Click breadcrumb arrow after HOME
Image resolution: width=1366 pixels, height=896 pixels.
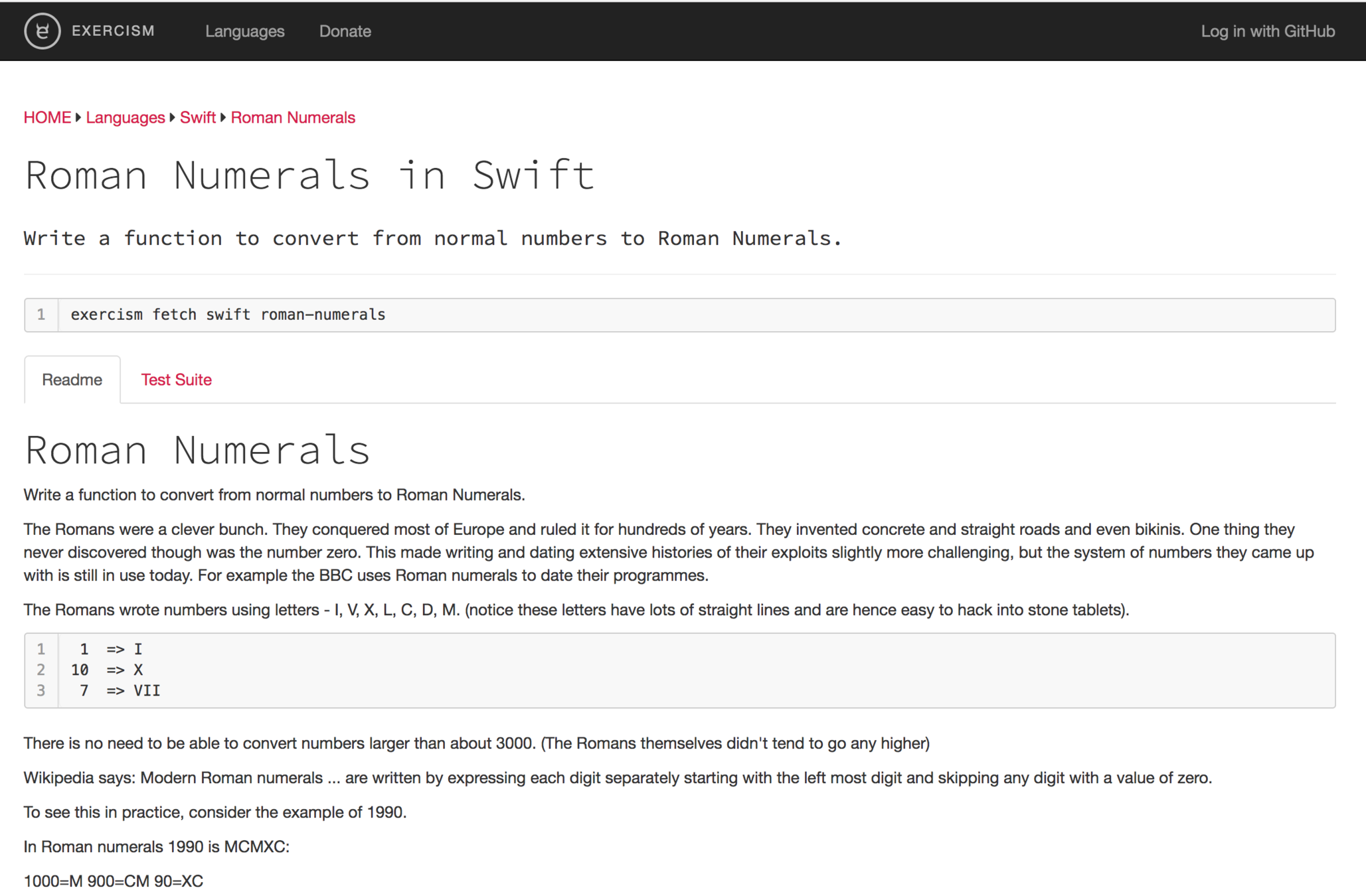tap(78, 117)
